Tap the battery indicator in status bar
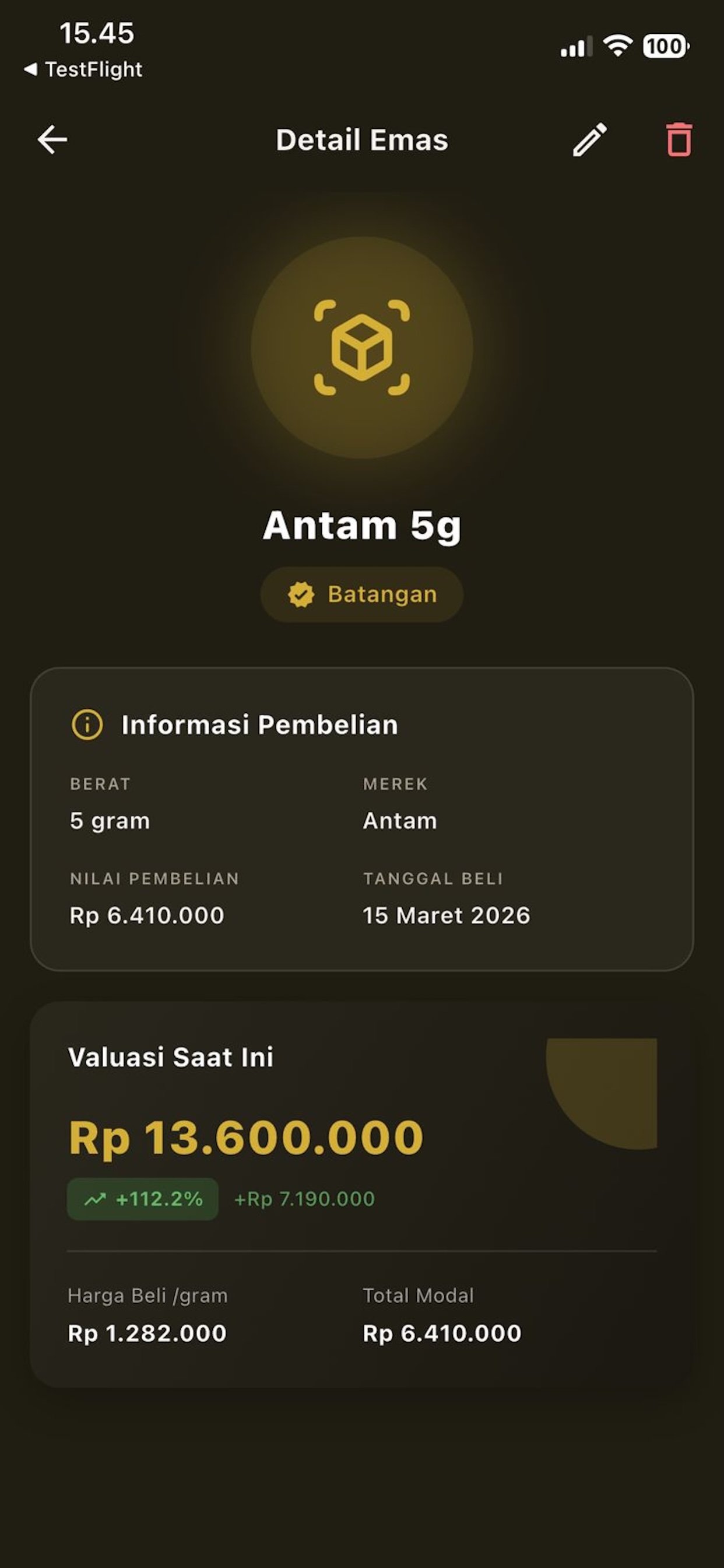Image resolution: width=724 pixels, height=1568 pixels. click(x=666, y=46)
